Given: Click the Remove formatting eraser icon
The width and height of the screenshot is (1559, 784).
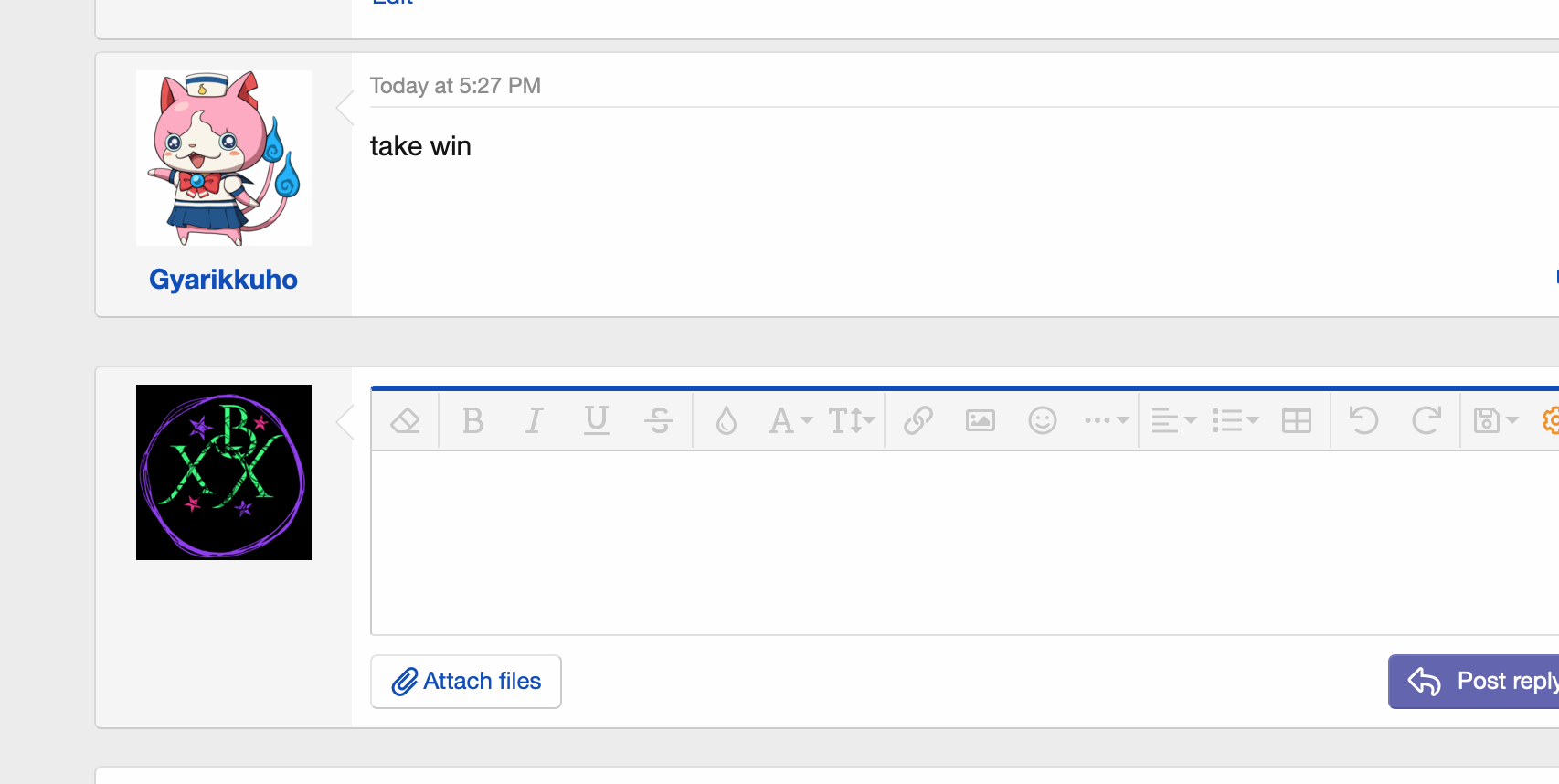Looking at the screenshot, I should pos(405,421).
